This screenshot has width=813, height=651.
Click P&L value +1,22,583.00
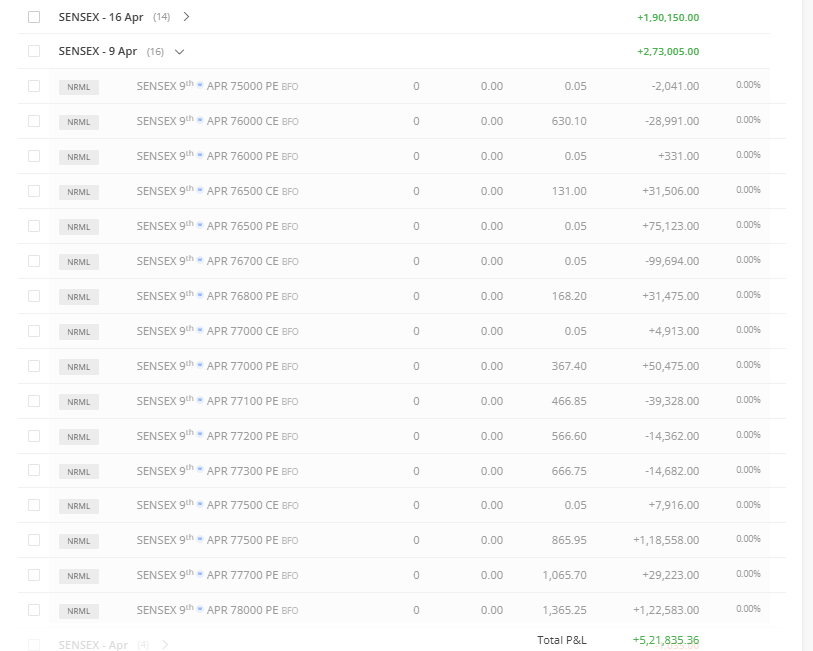666,610
